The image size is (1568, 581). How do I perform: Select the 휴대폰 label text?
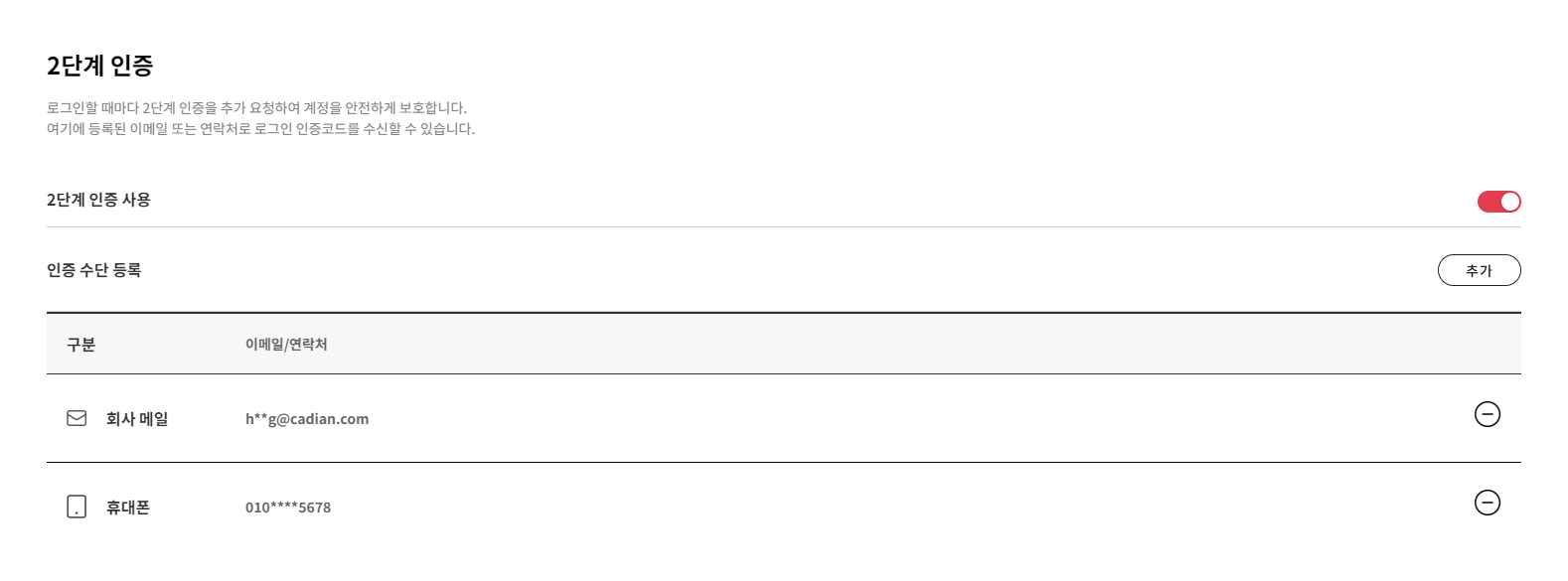[x=128, y=508]
